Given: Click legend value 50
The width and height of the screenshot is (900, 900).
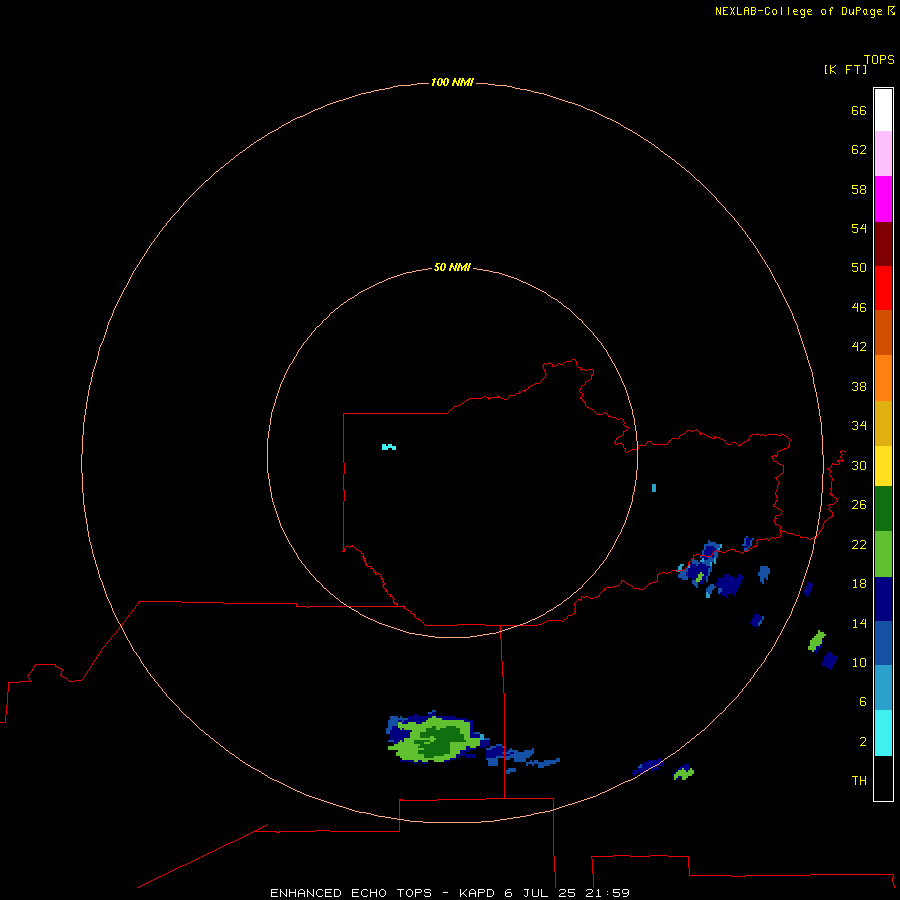Looking at the screenshot, I should 859,267.
